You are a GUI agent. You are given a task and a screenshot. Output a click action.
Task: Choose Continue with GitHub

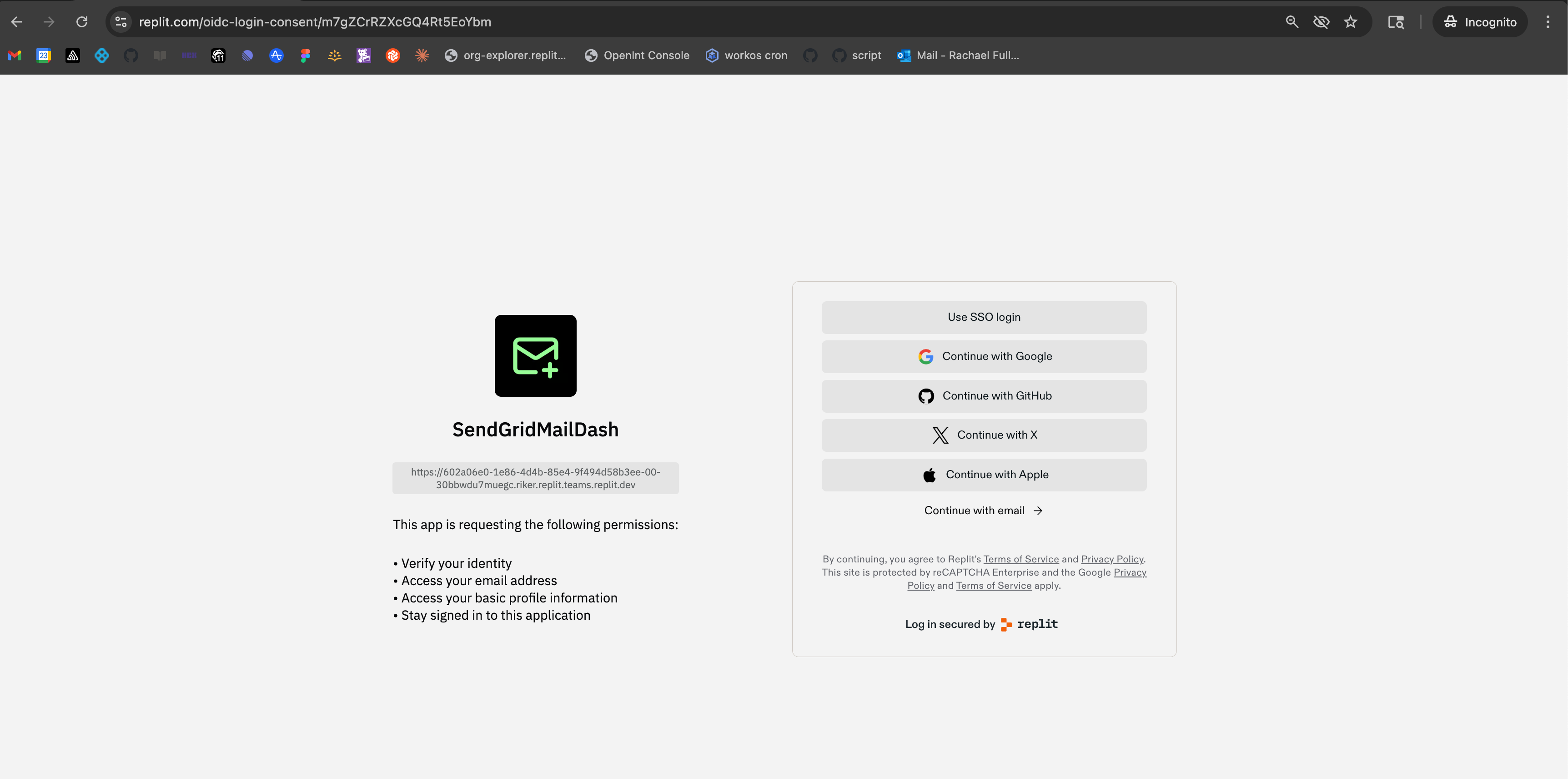point(984,396)
